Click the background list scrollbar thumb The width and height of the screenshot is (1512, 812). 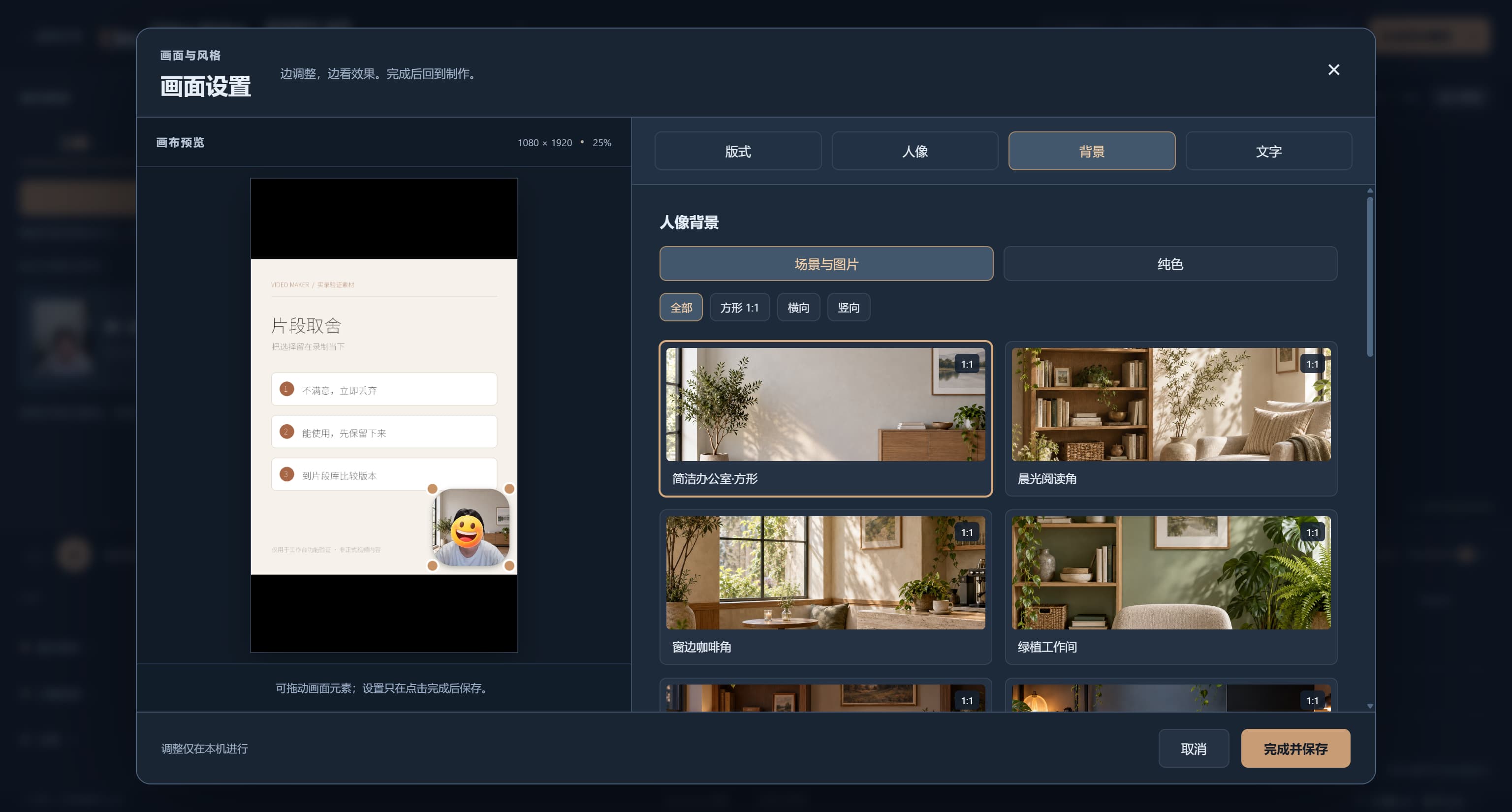click(1370, 277)
